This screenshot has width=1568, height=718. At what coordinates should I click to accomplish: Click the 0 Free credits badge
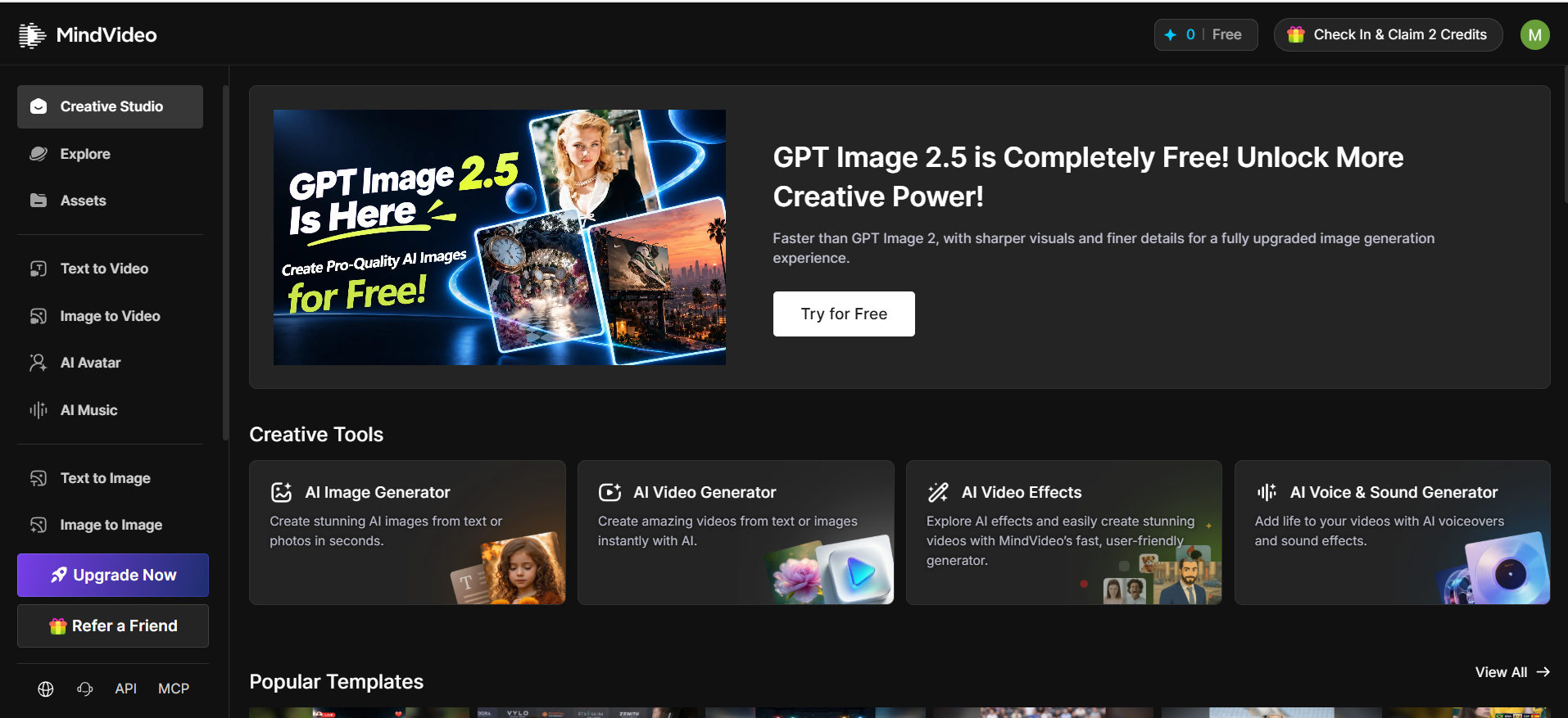tap(1206, 34)
